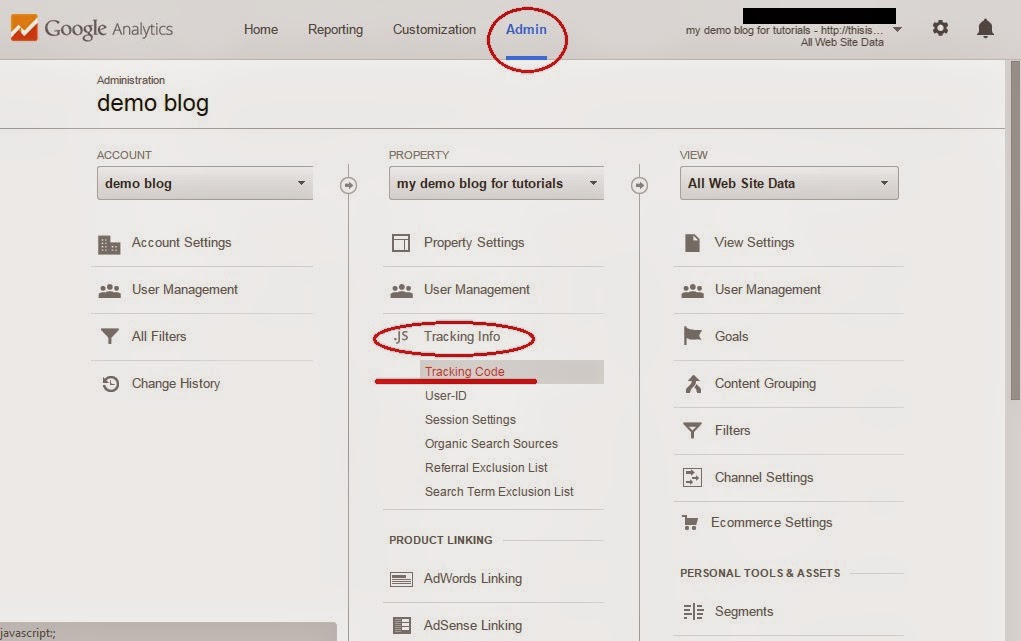Click the view Filters funnel icon
The width and height of the screenshot is (1021, 641).
(x=692, y=431)
